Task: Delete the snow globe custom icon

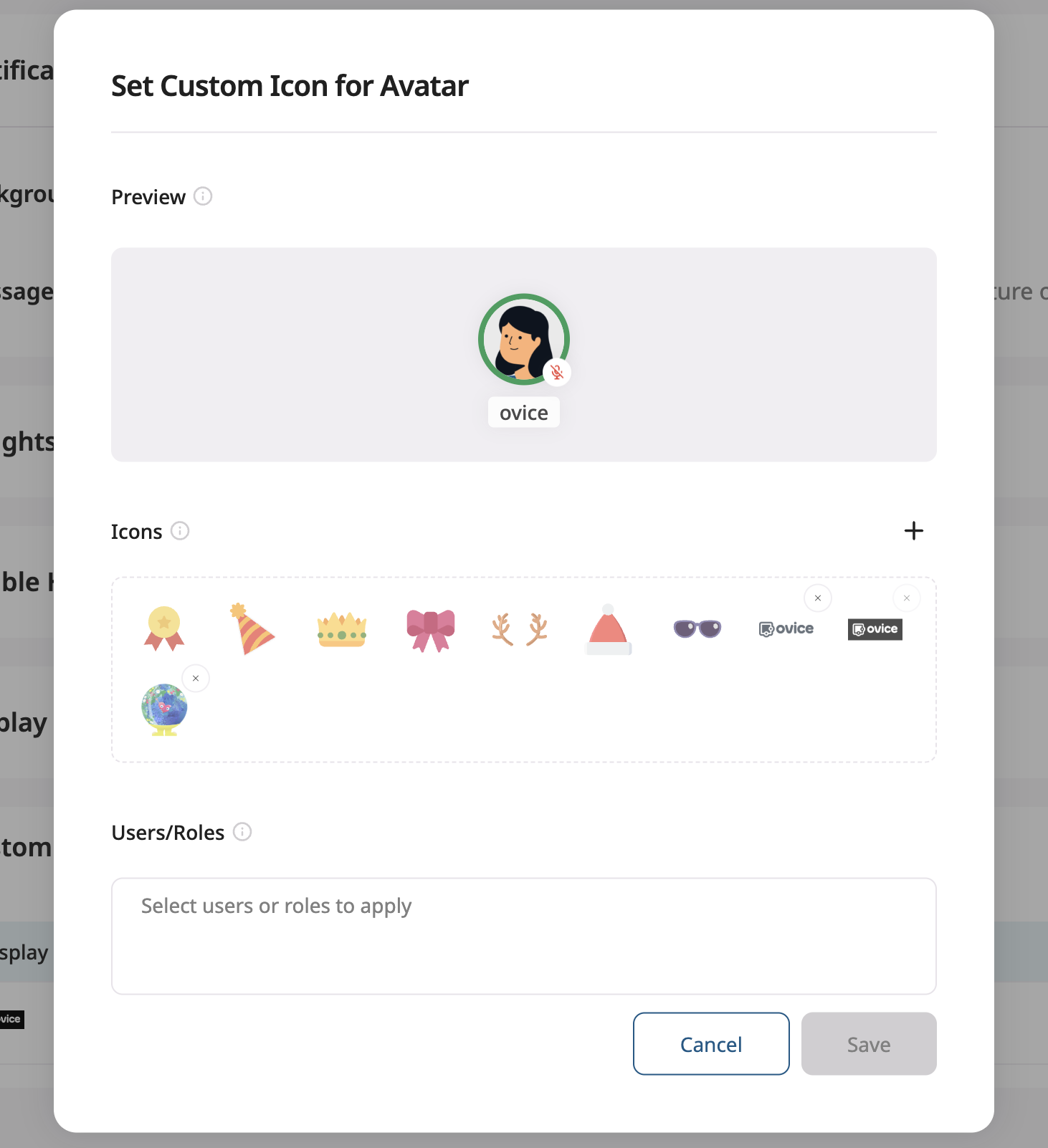Action: coord(196,678)
